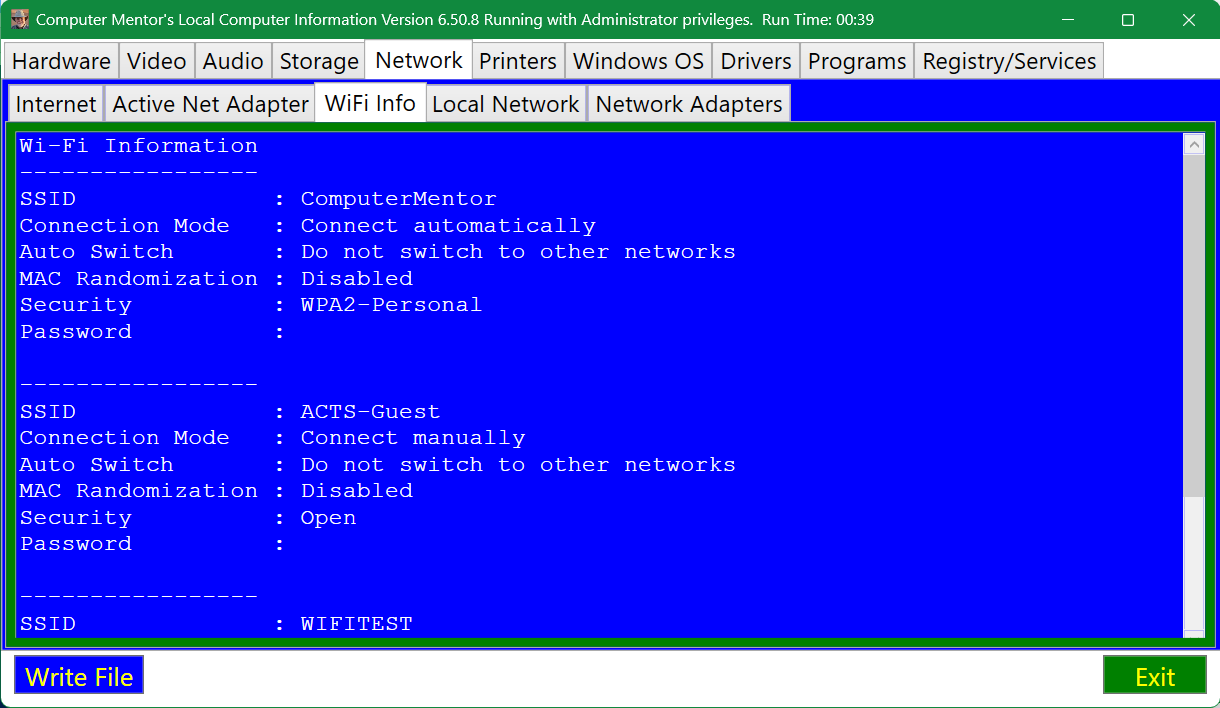Open the Printers tab
Viewport: 1220px width, 708px height.
click(518, 61)
